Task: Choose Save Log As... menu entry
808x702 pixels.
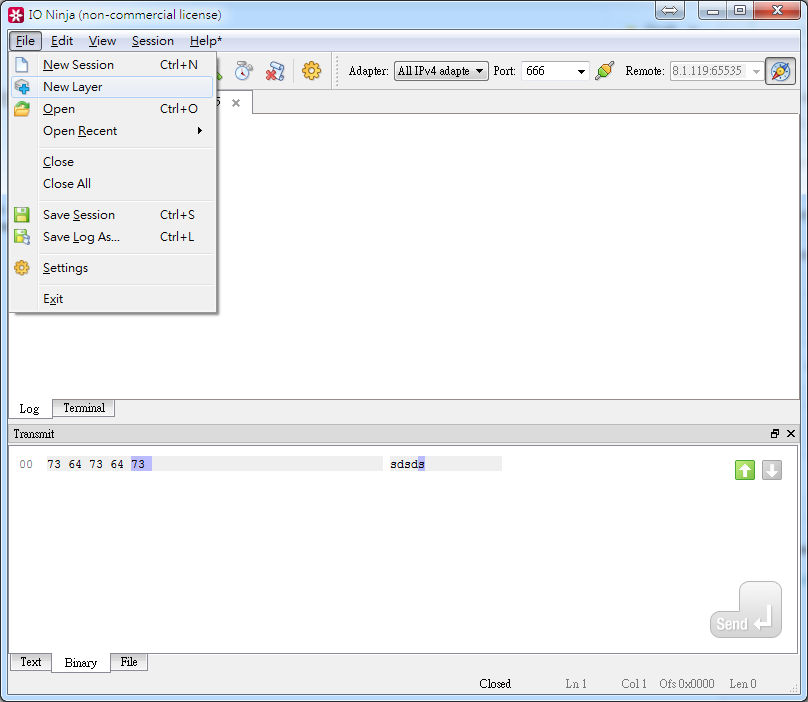Action: 112,237
